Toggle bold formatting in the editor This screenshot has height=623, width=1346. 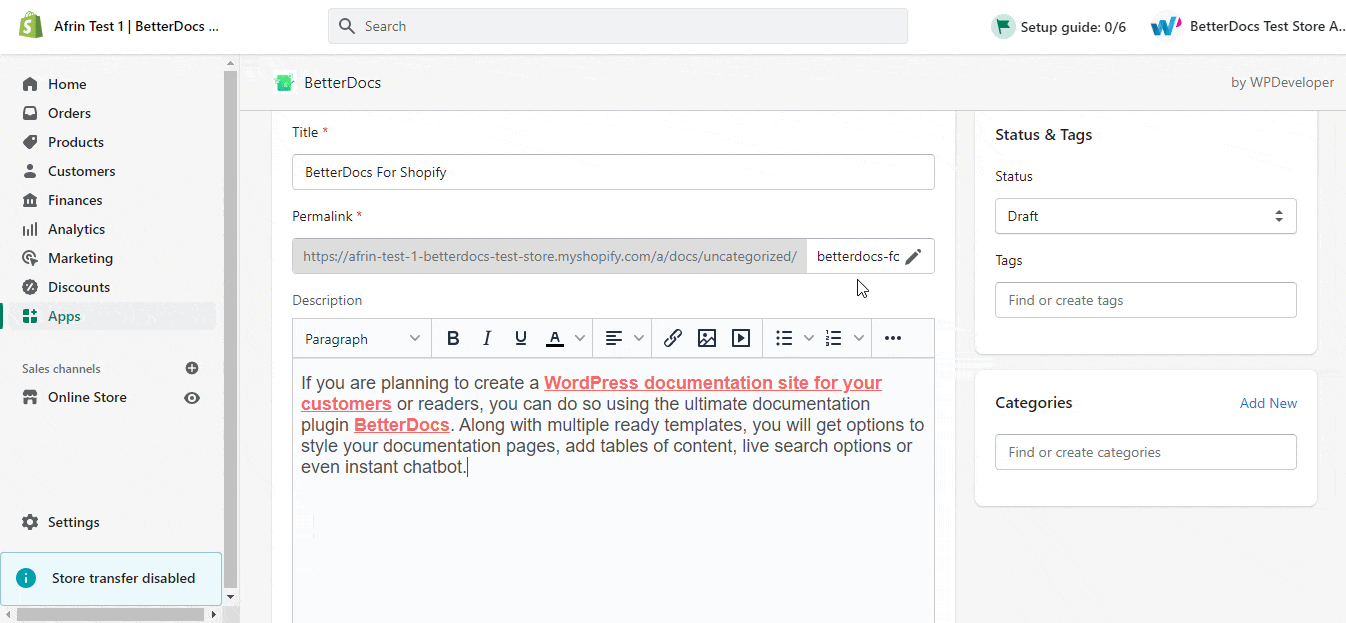point(453,337)
